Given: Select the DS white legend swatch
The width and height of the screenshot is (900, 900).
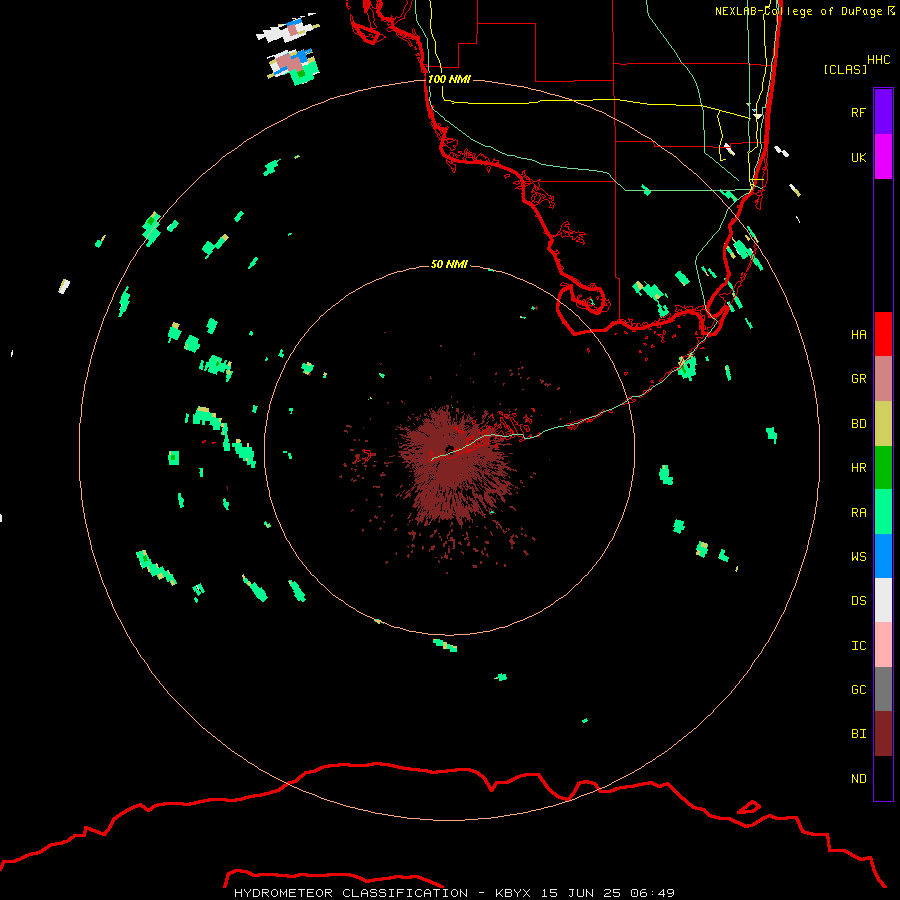Looking at the screenshot, I should click(883, 600).
